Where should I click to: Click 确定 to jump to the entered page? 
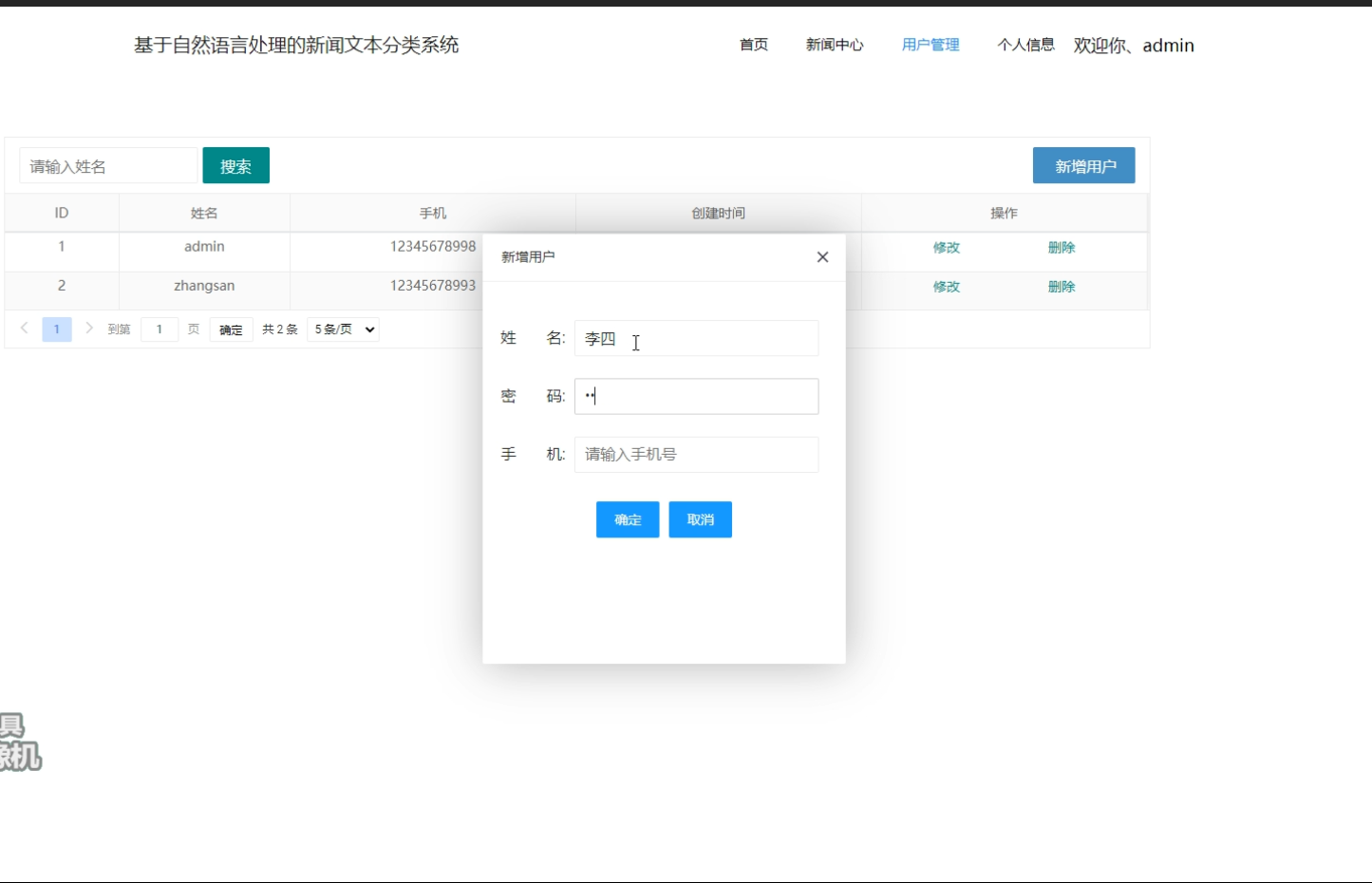pos(231,329)
